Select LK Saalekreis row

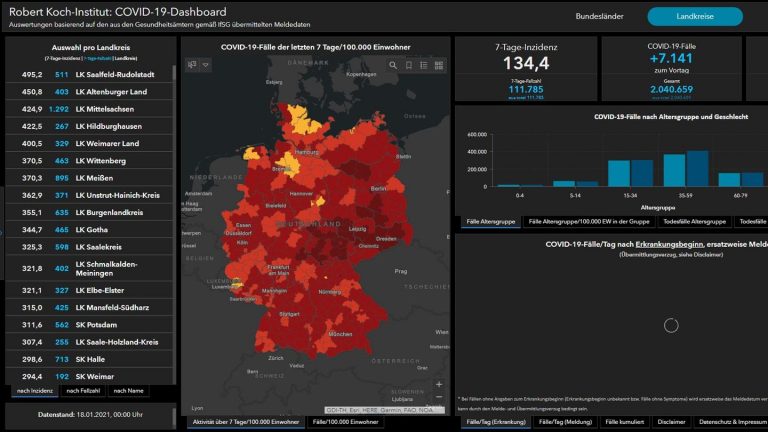pyautogui.click(x=89, y=247)
